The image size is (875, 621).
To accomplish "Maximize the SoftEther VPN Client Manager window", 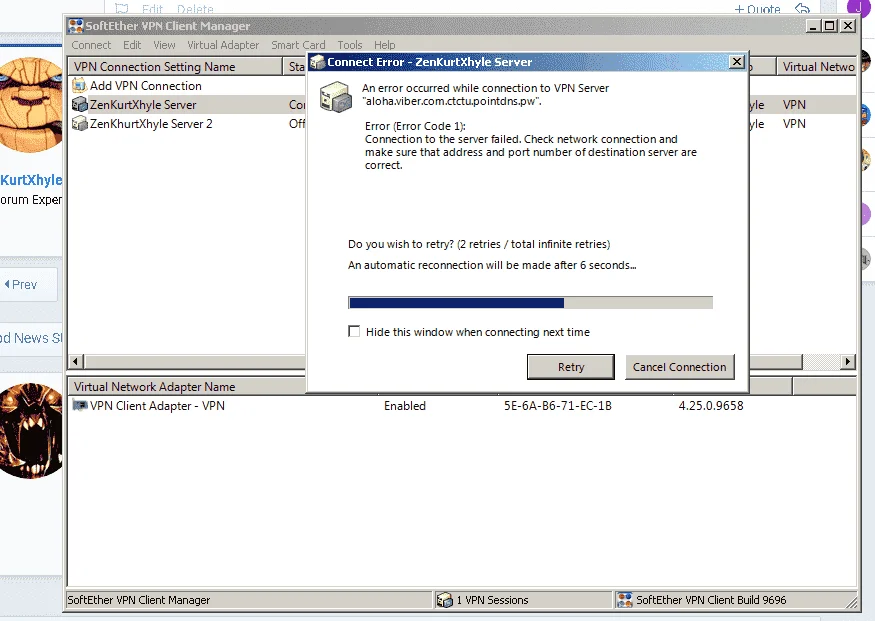I will (x=830, y=25).
